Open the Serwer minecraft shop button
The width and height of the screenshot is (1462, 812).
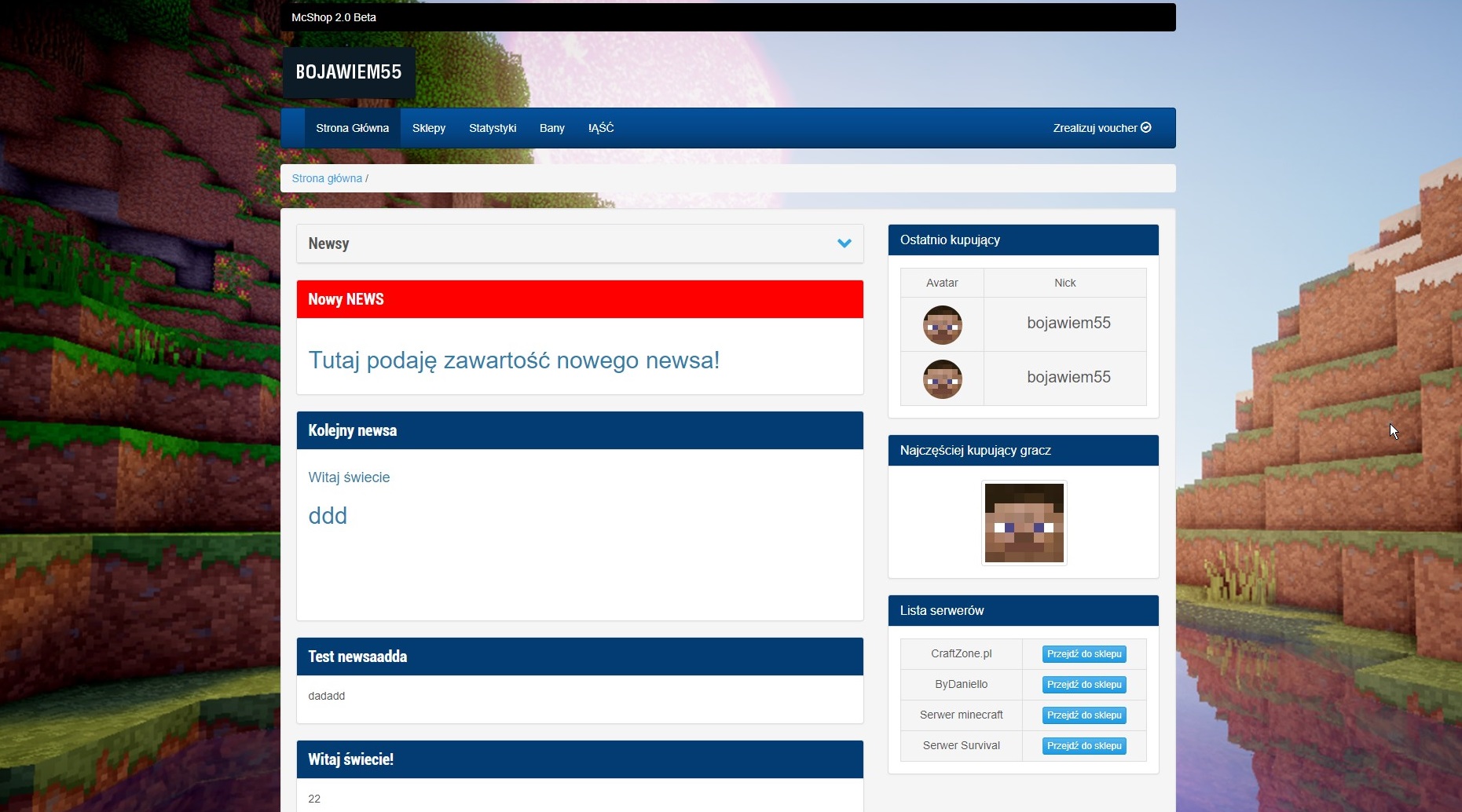tap(1083, 715)
